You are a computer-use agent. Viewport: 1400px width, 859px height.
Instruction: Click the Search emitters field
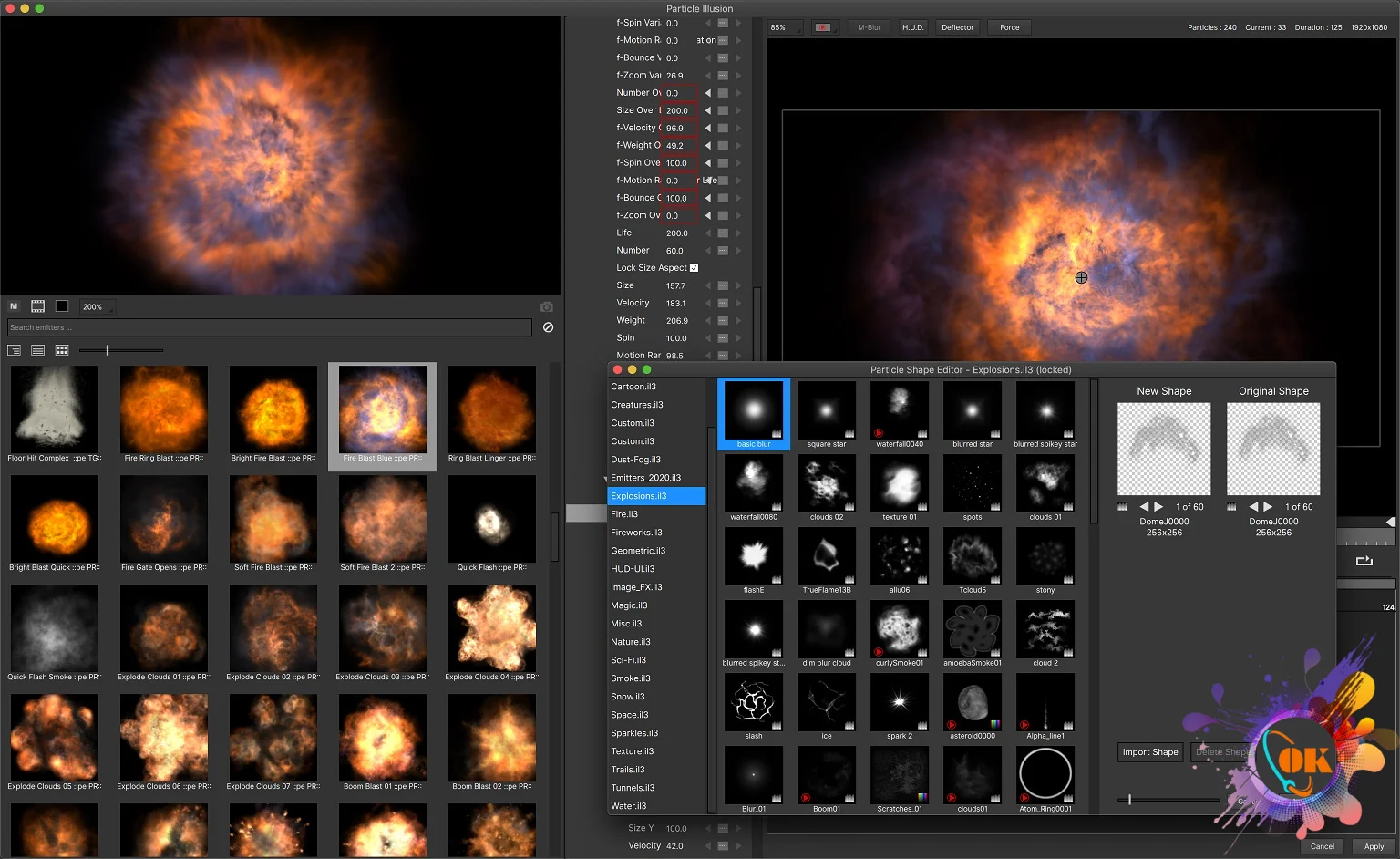click(270, 327)
